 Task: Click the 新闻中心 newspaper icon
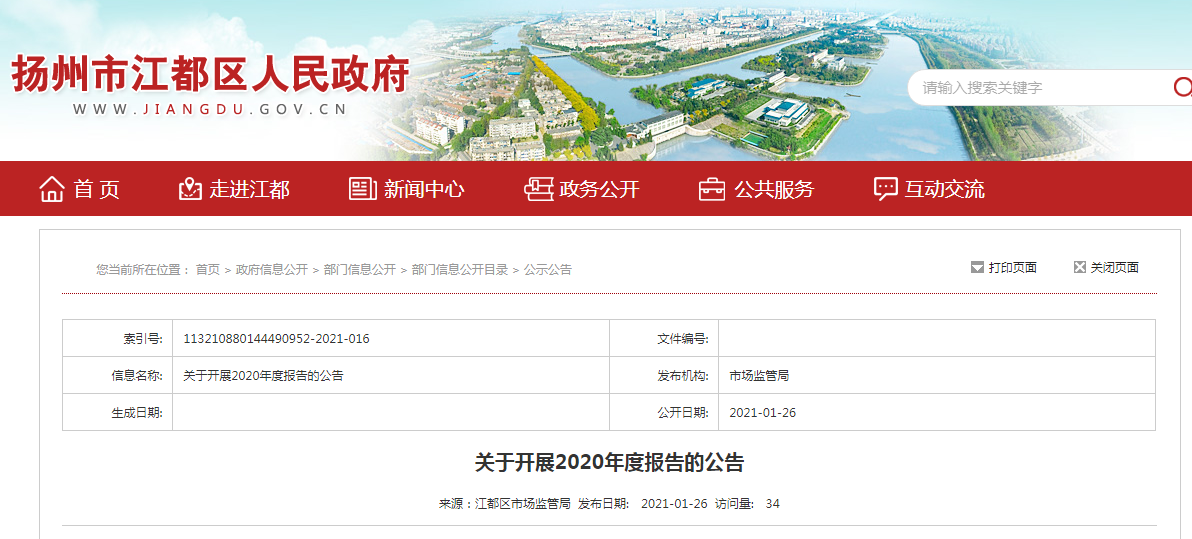click(x=362, y=189)
